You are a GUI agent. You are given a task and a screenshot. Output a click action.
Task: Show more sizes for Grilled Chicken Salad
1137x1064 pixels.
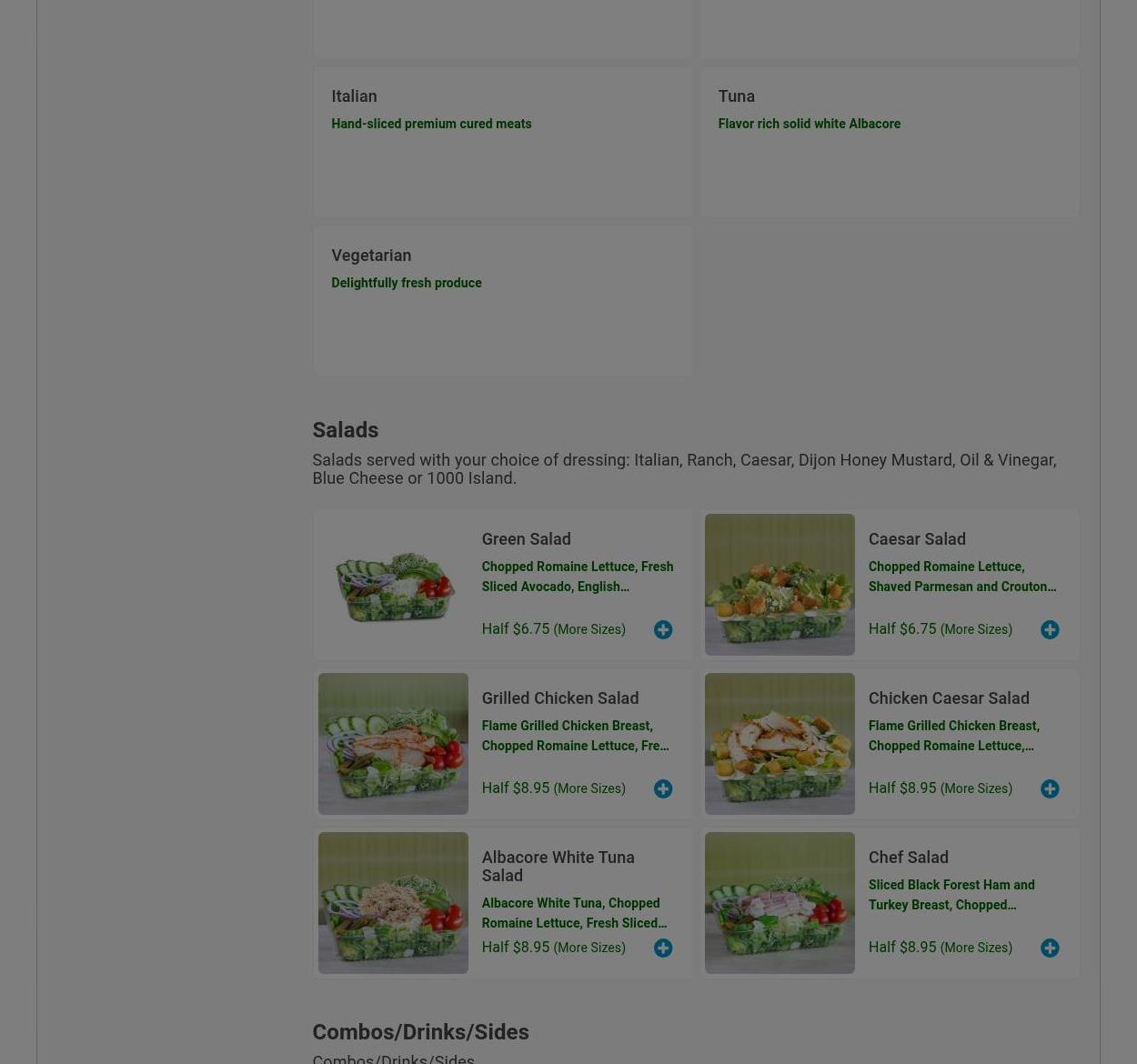589,788
